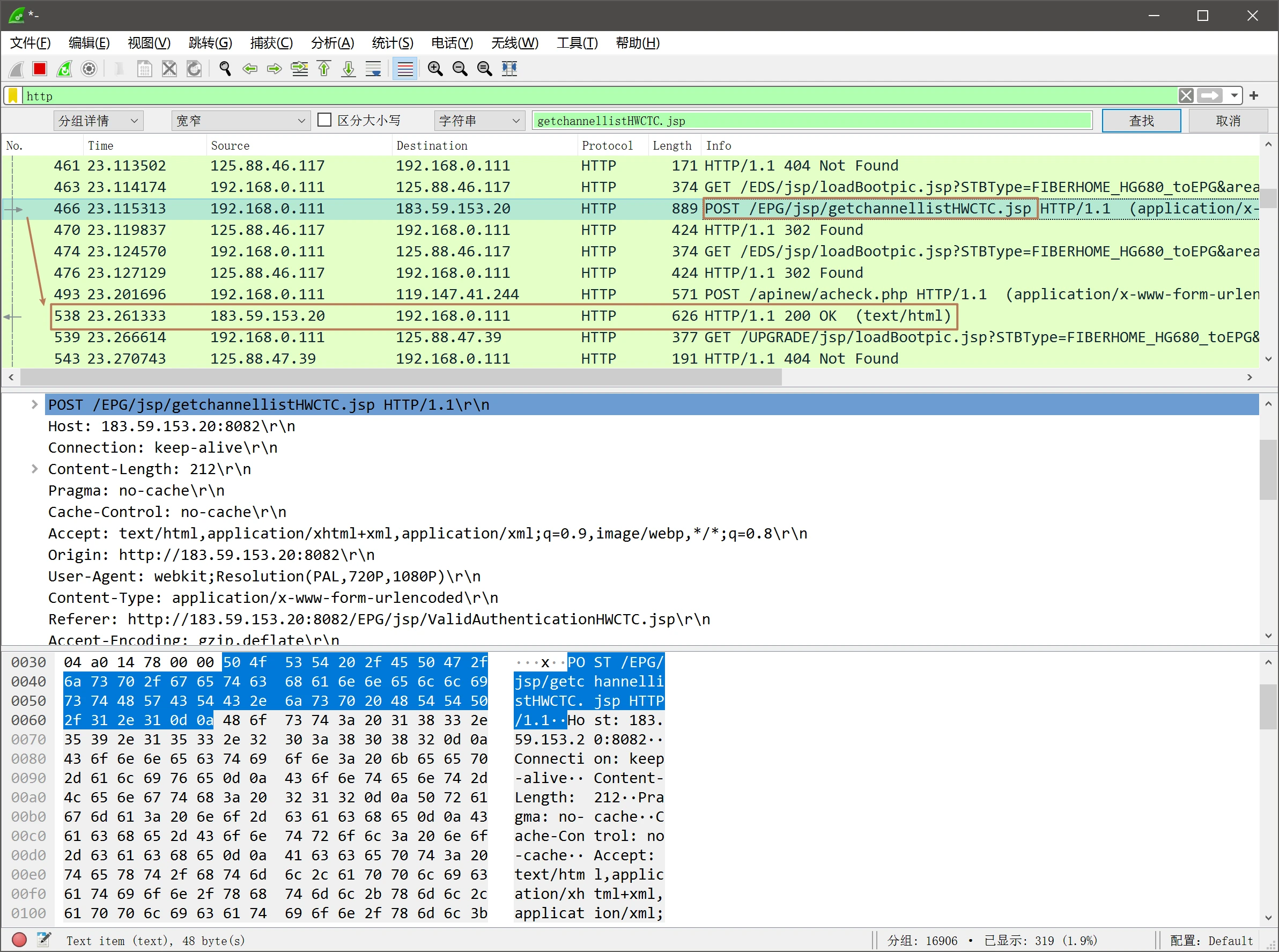Go to the first packet
This screenshot has height=952, width=1279.
[x=324, y=69]
